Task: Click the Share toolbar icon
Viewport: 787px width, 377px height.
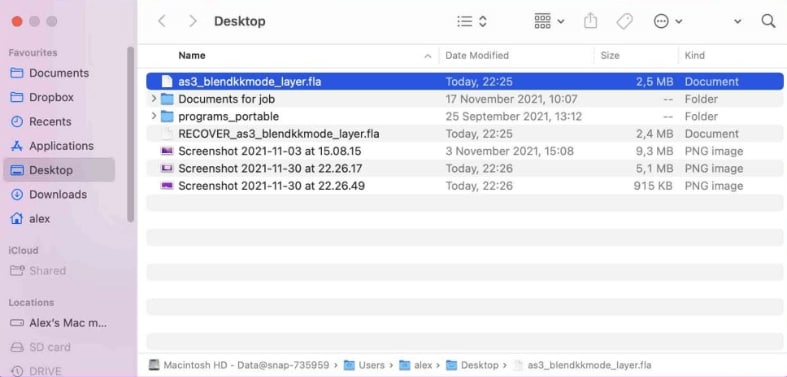Action: click(591, 21)
